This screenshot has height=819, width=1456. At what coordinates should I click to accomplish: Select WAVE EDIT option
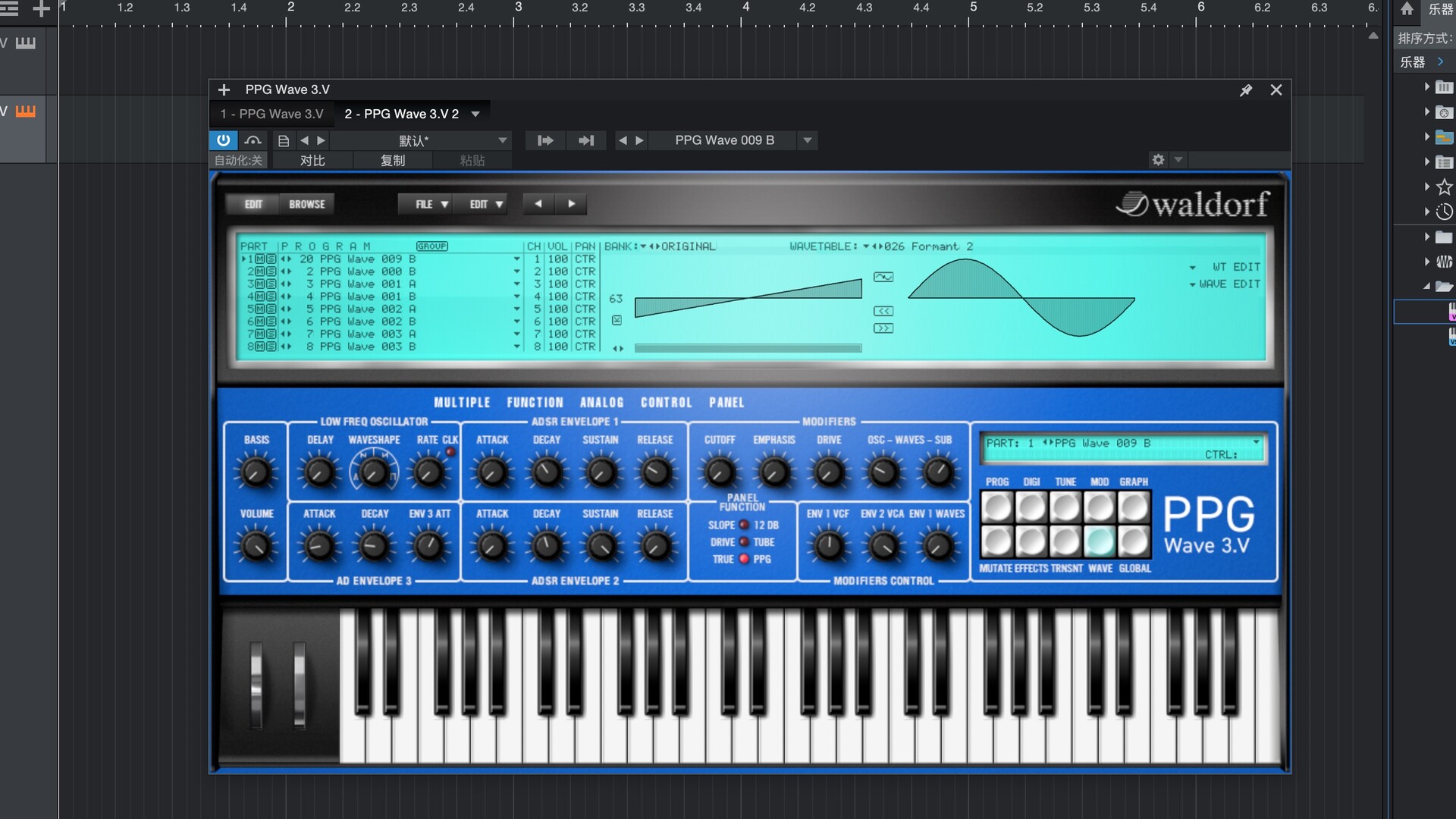coord(1229,284)
